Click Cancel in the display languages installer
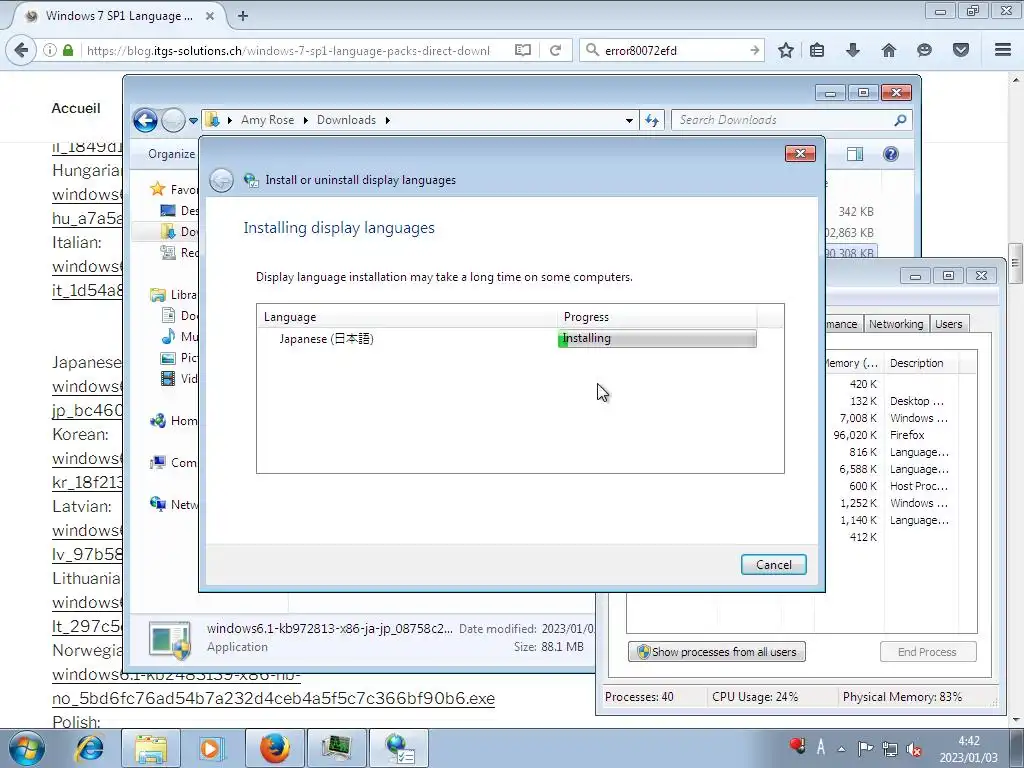This screenshot has width=1024, height=768. pos(773,565)
